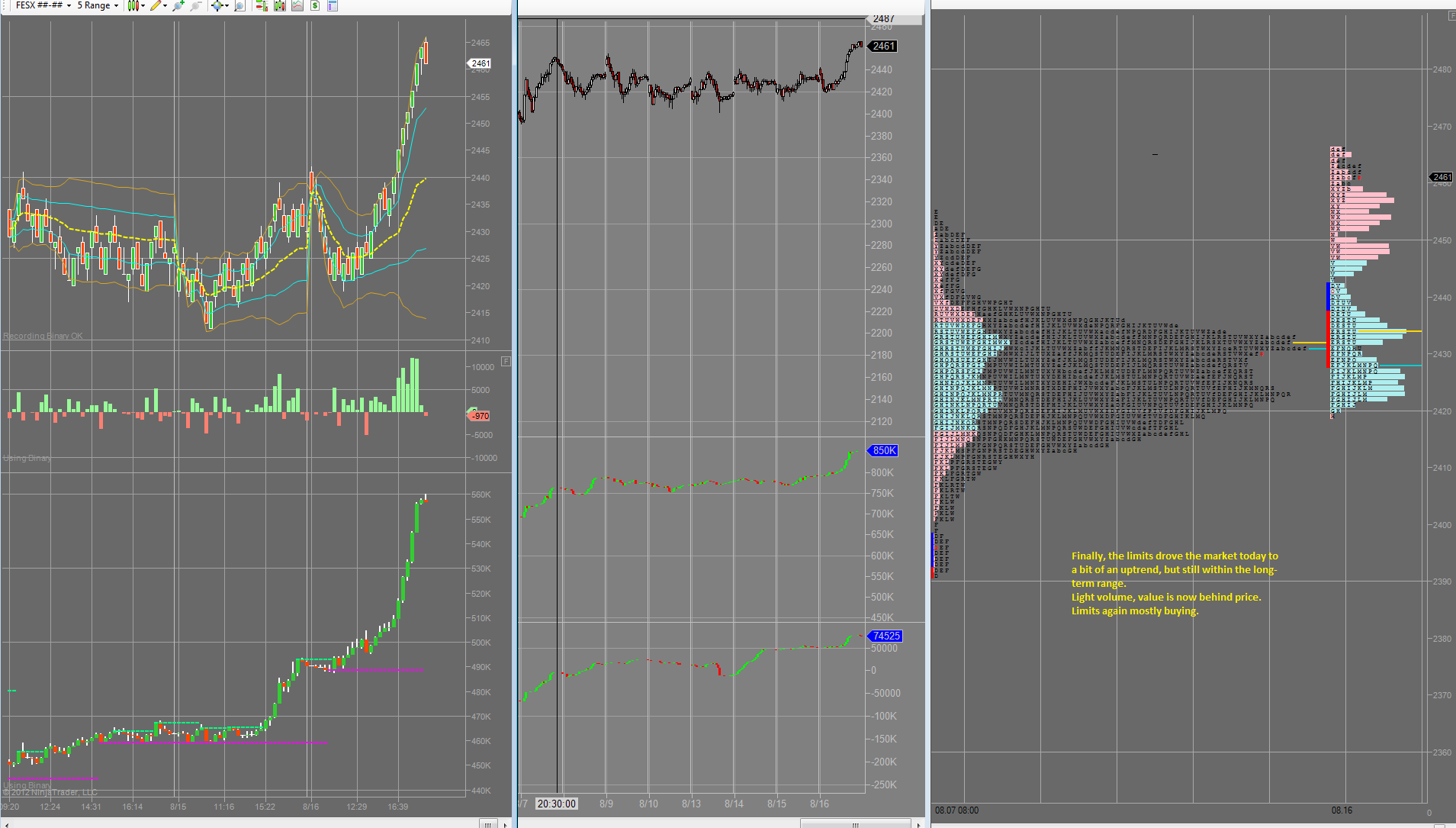1456x828 pixels.
Task: Click the middle chart horizontal scrollbar thumb
Action: click(855, 824)
